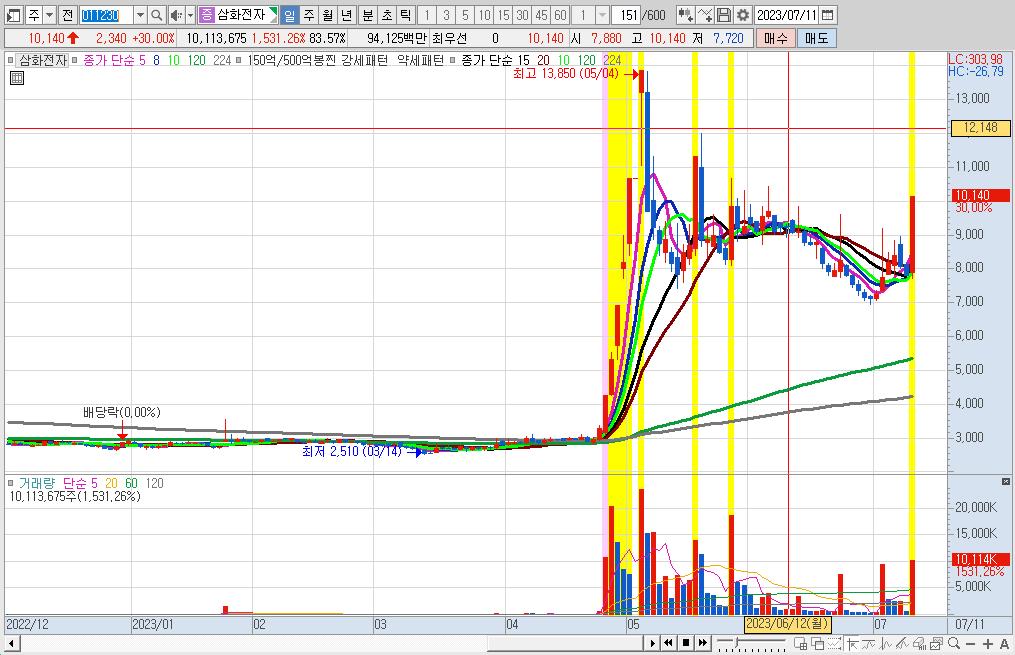
Task: Click the scroll left arrow at bottom
Action: click(11, 643)
